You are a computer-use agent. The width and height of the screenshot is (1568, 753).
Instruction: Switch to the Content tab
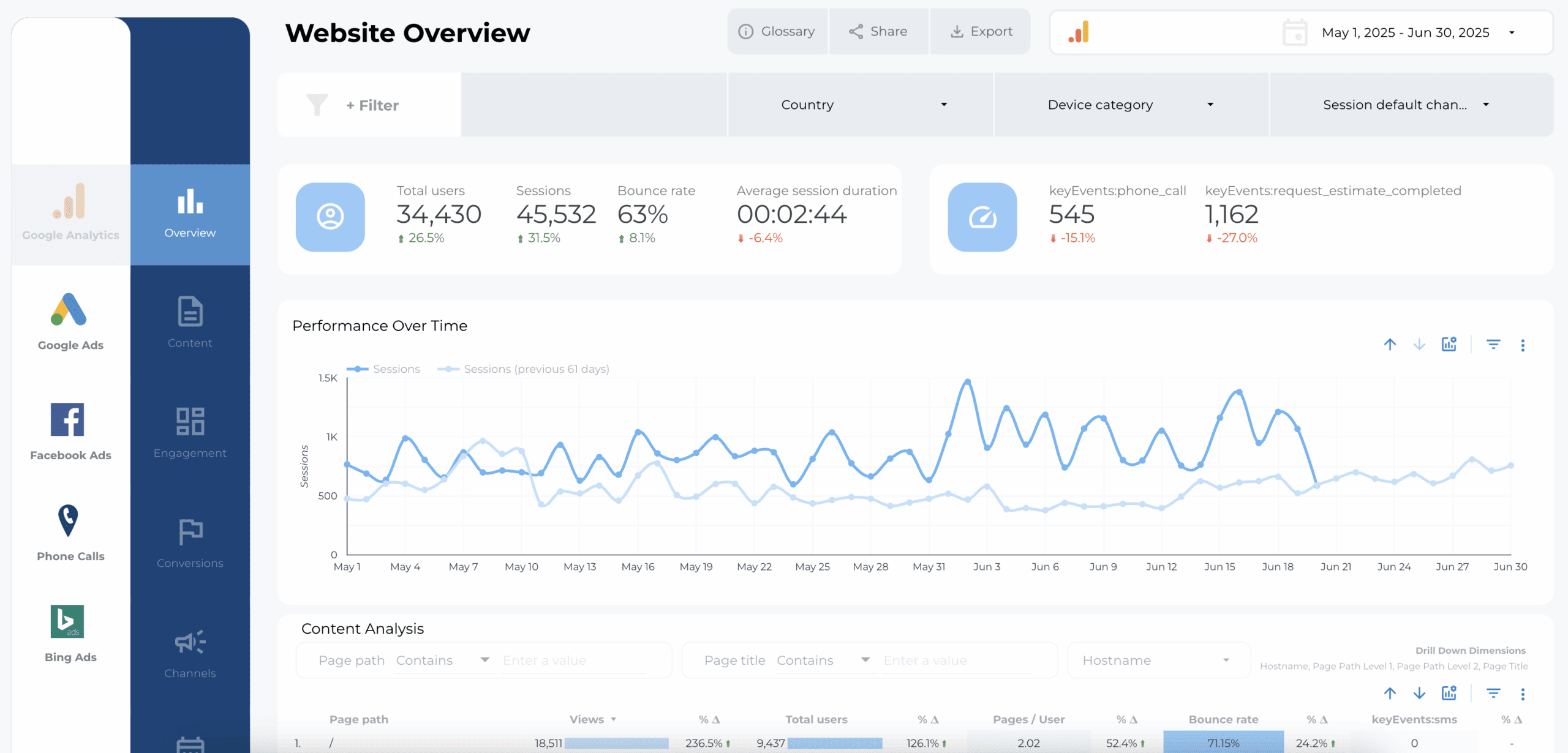click(190, 323)
